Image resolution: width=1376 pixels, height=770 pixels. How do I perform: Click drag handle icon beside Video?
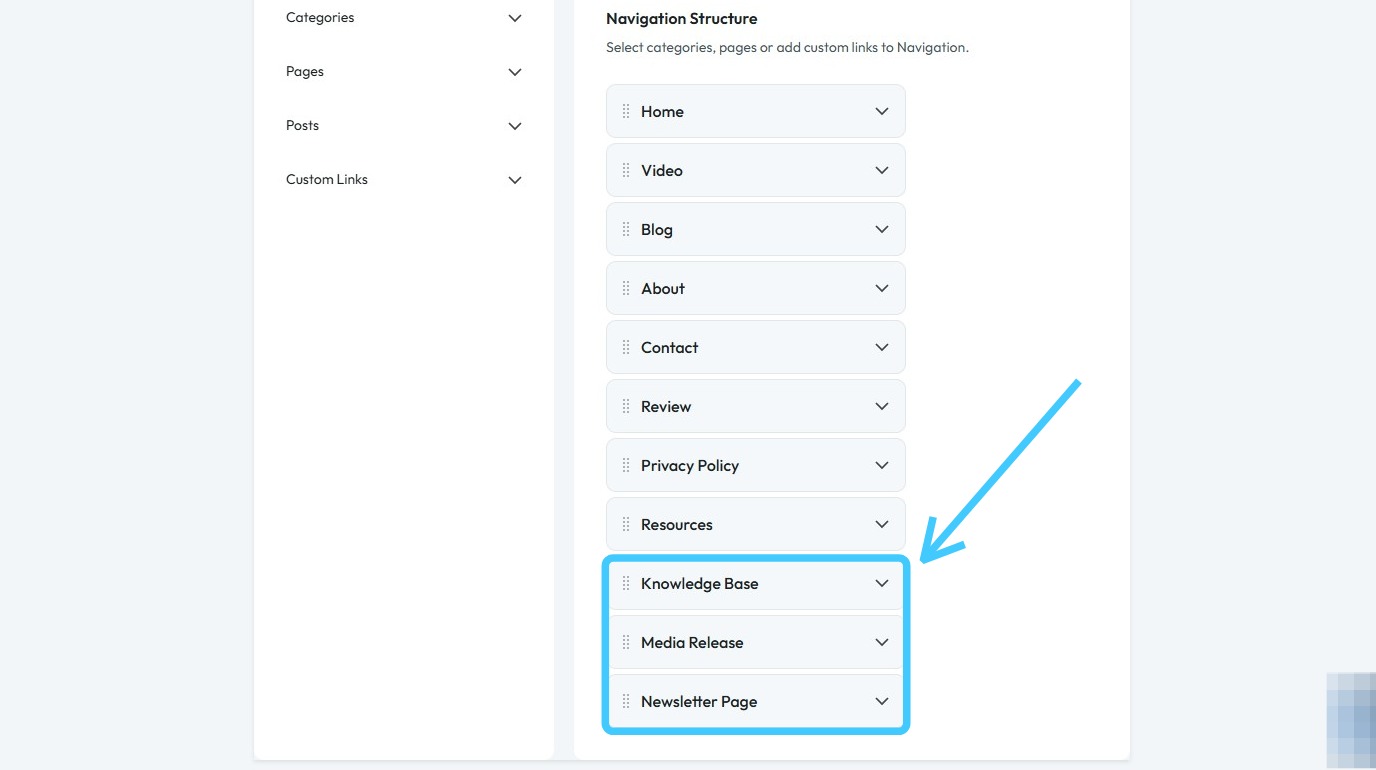pos(626,170)
